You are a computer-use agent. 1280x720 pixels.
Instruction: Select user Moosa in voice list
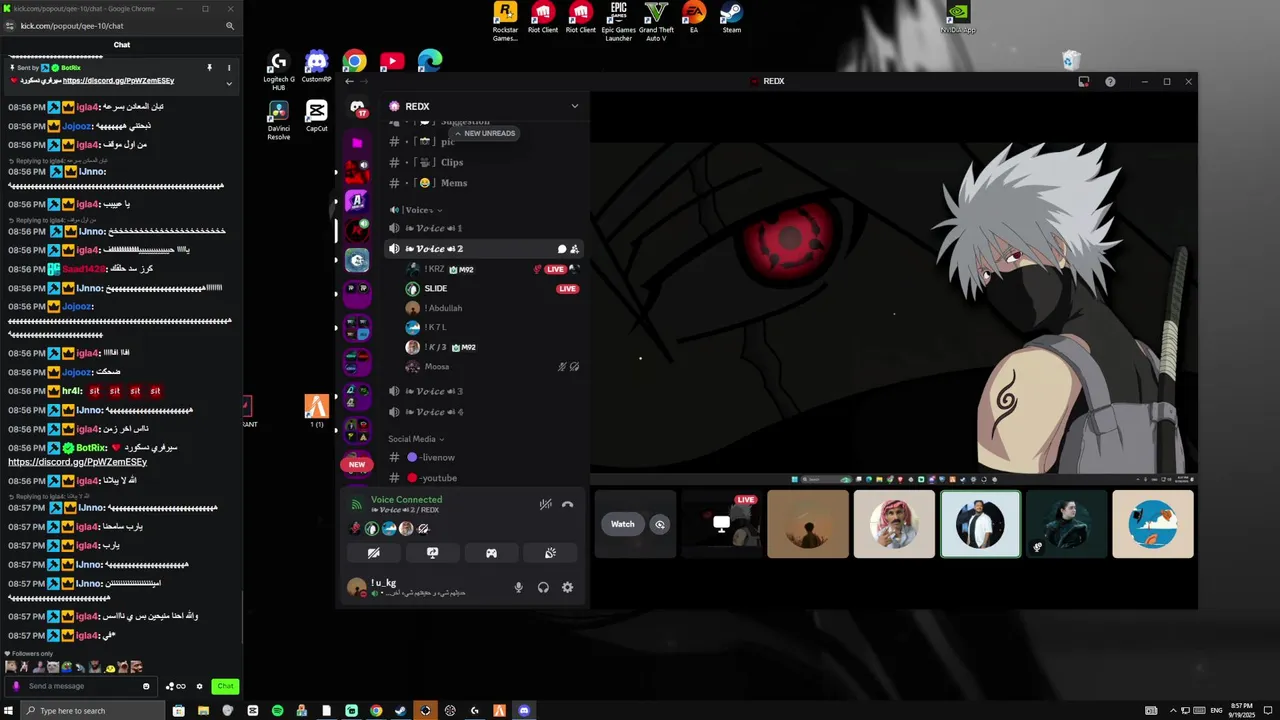click(x=493, y=367)
